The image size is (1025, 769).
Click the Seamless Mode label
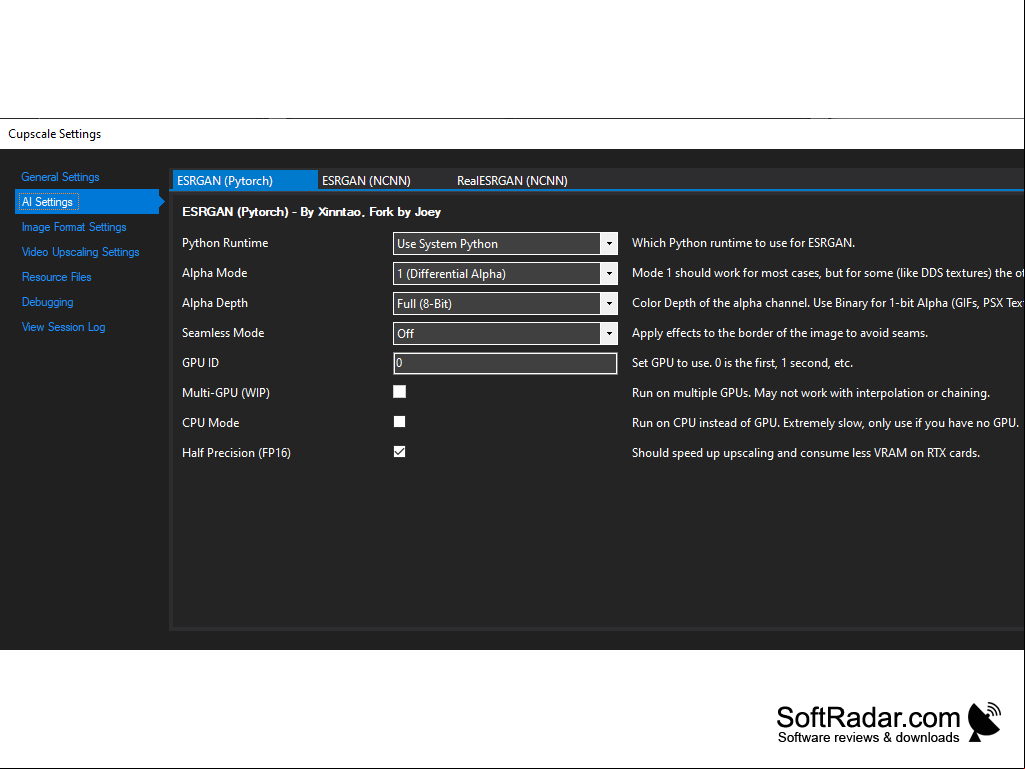223,333
